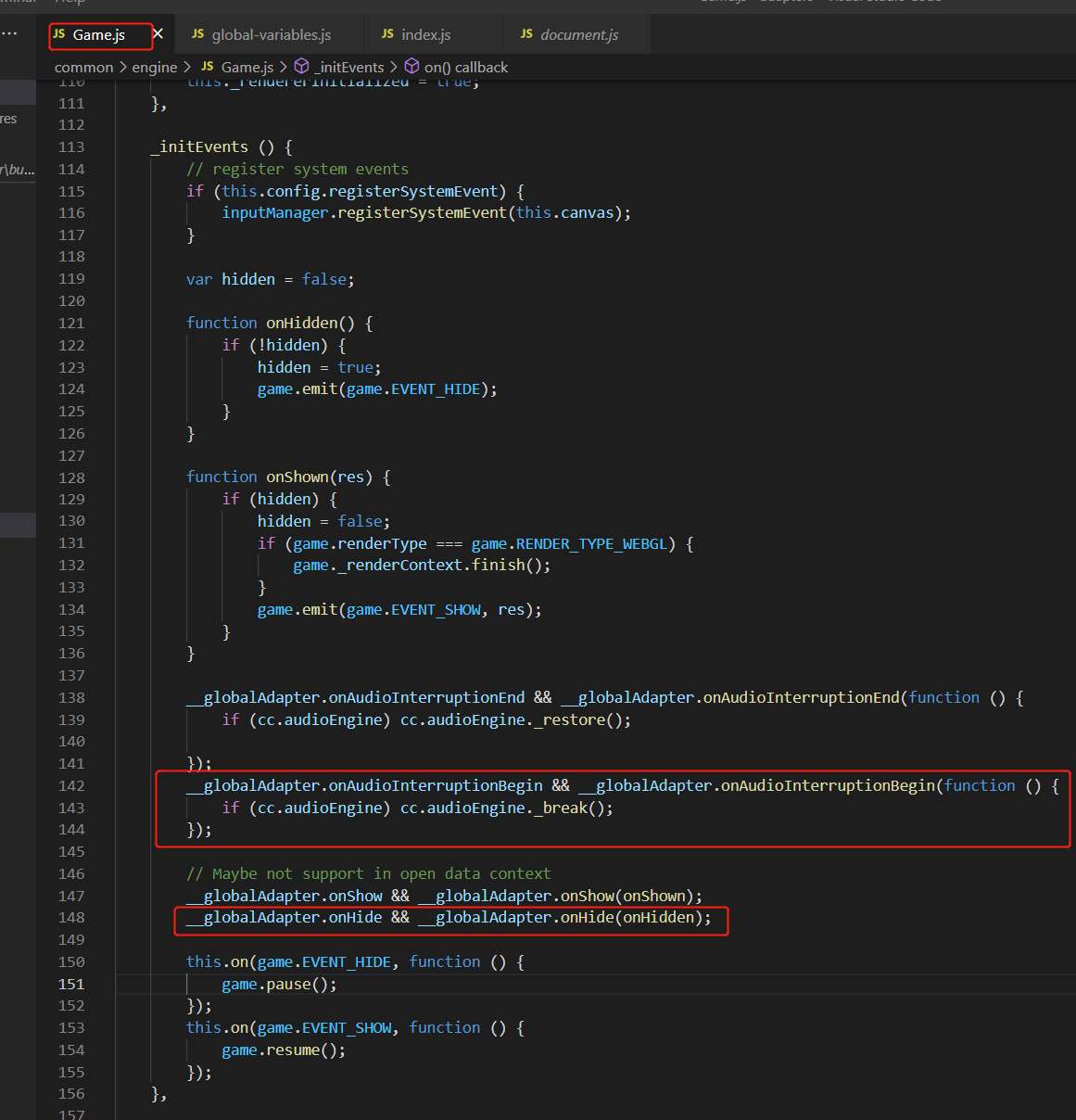The width and height of the screenshot is (1076, 1120).
Task: Click line number 151 in the gutter
Action: coord(71,985)
